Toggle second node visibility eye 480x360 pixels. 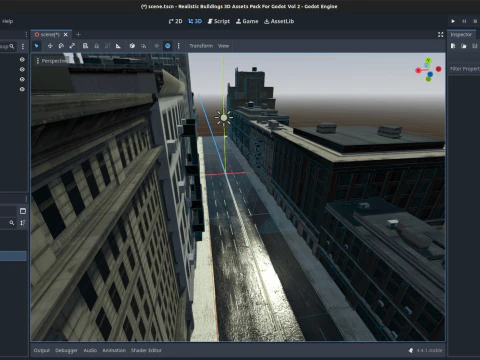point(22,69)
